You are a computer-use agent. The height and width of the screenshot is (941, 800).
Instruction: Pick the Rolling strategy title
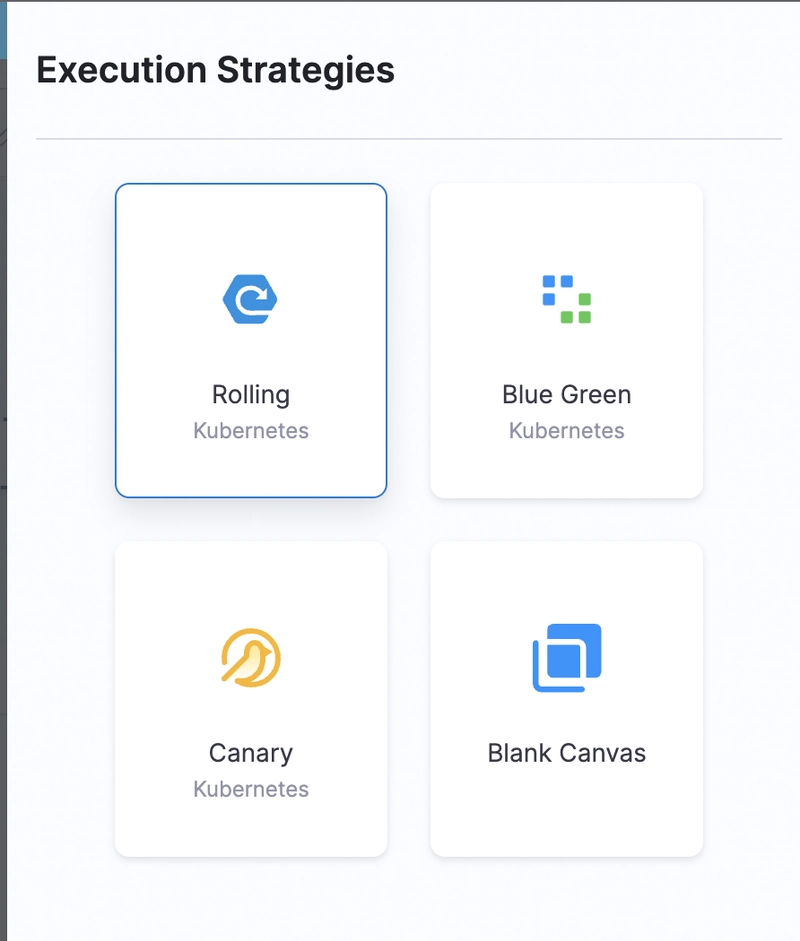pyautogui.click(x=251, y=394)
